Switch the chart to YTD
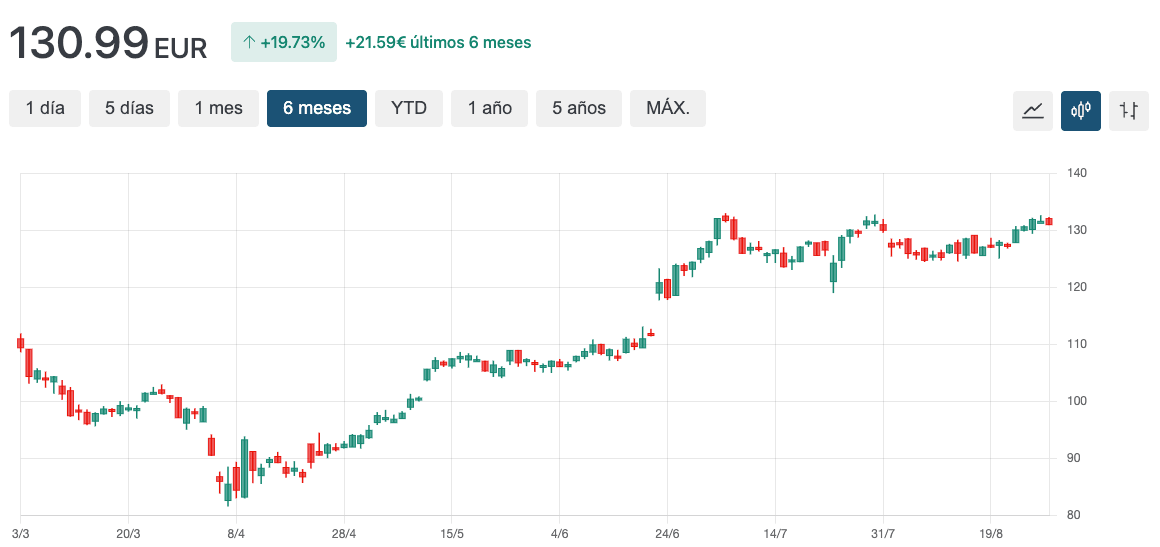The width and height of the screenshot is (1160, 547). point(409,109)
